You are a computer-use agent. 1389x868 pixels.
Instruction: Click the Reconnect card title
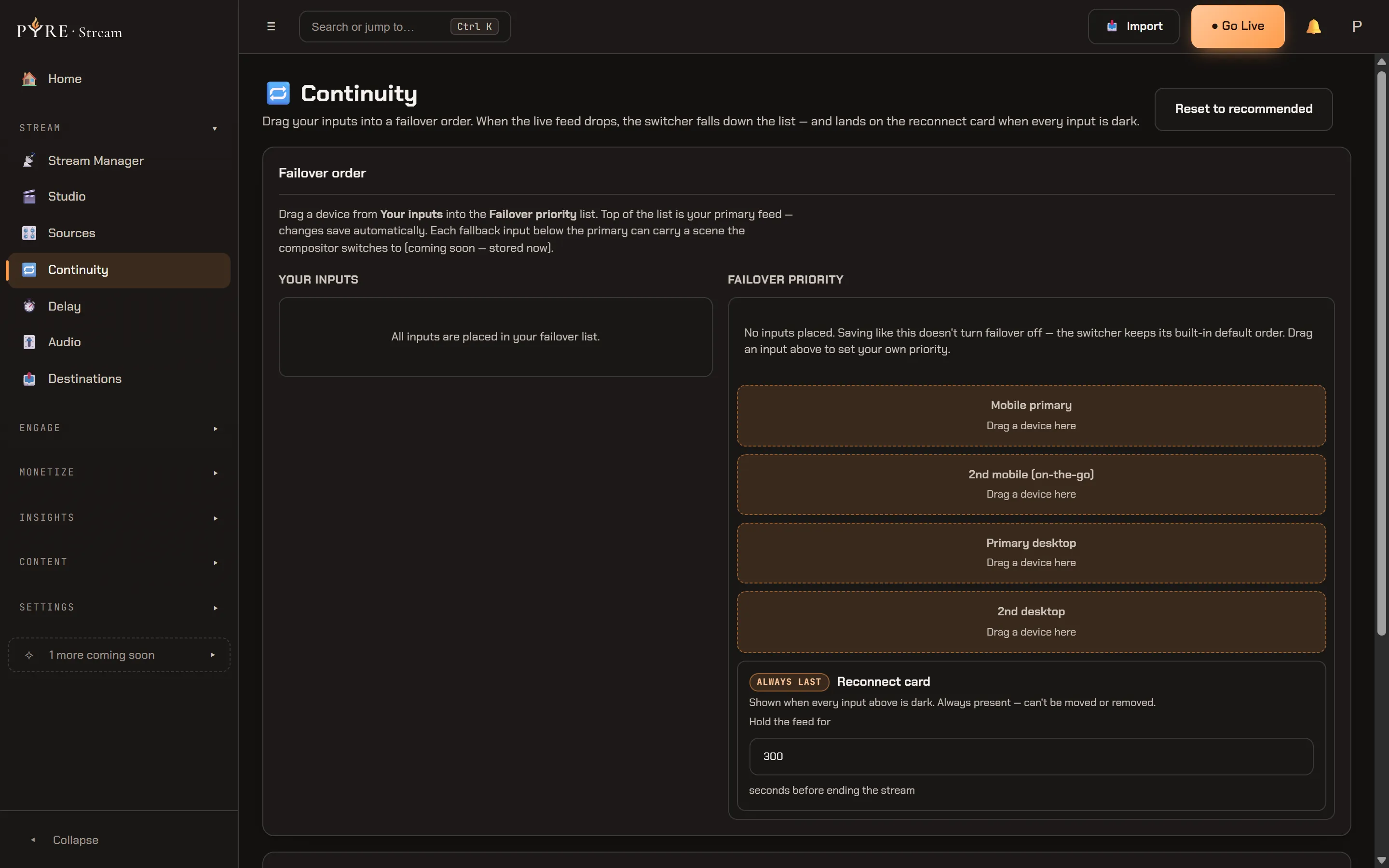pos(884,682)
